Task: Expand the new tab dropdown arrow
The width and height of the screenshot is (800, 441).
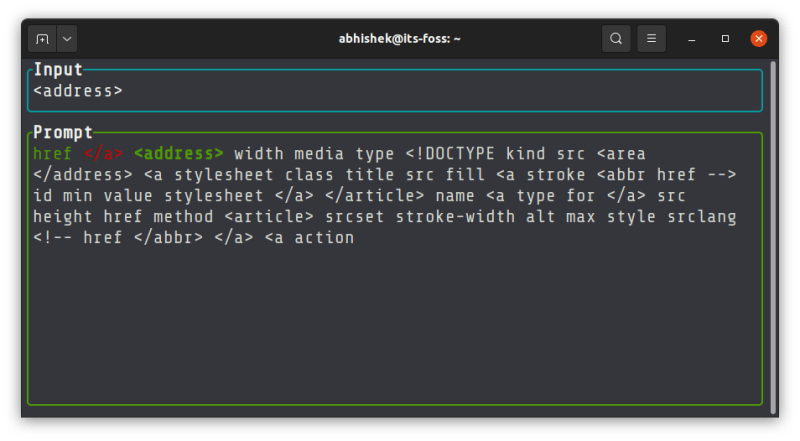Action: pos(67,39)
